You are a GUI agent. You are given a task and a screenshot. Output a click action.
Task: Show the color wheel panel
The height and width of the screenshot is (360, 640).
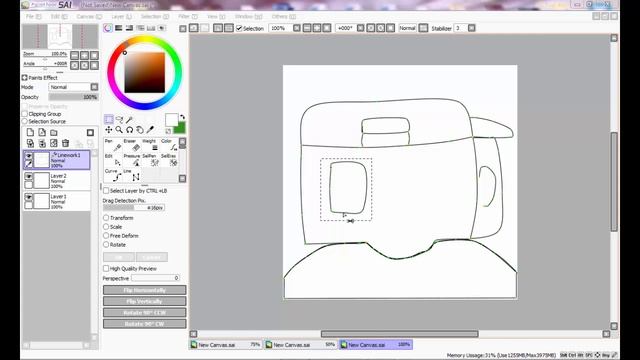tap(108, 28)
